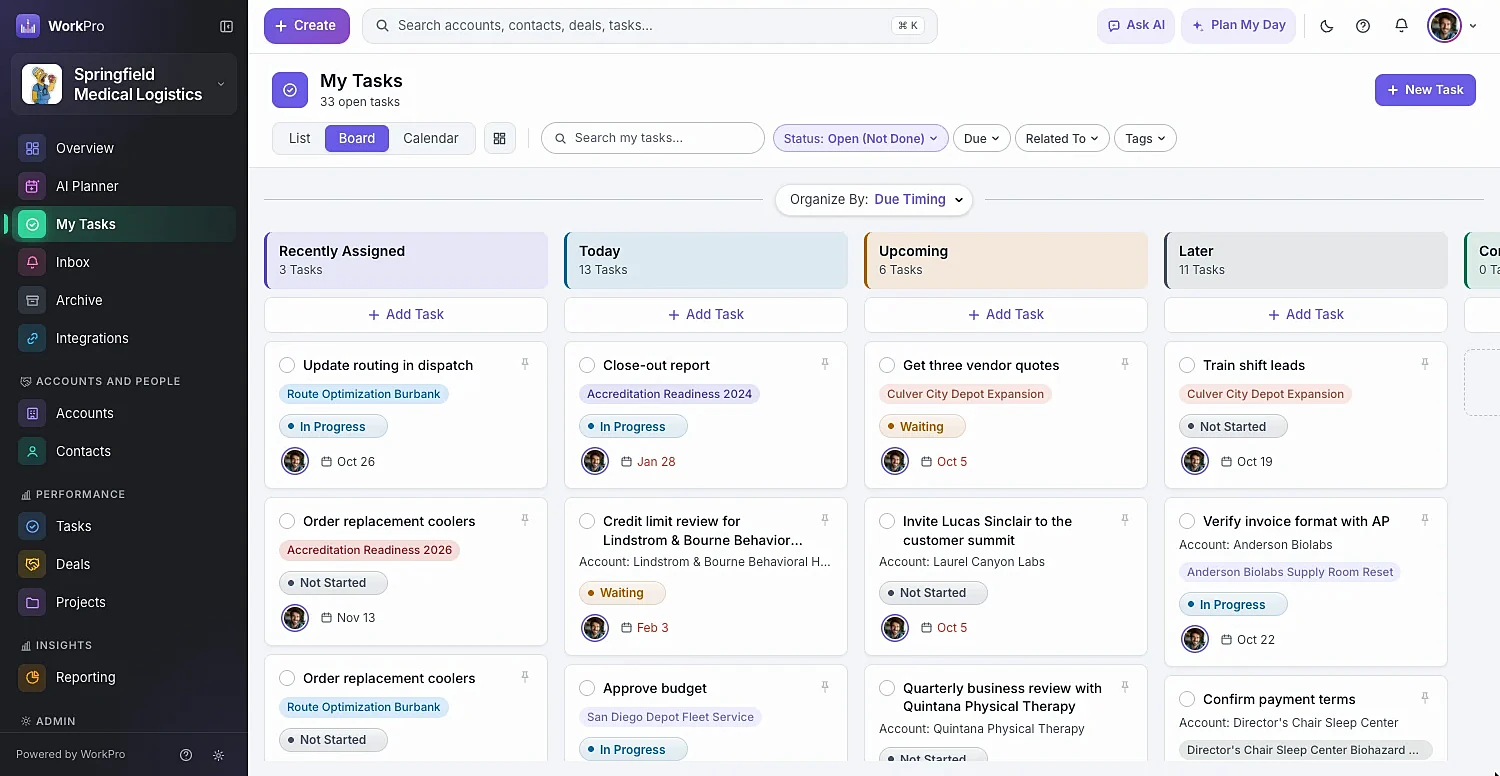Open Overview in the sidebar
Screen dimensions: 1500x776
(124, 148)
